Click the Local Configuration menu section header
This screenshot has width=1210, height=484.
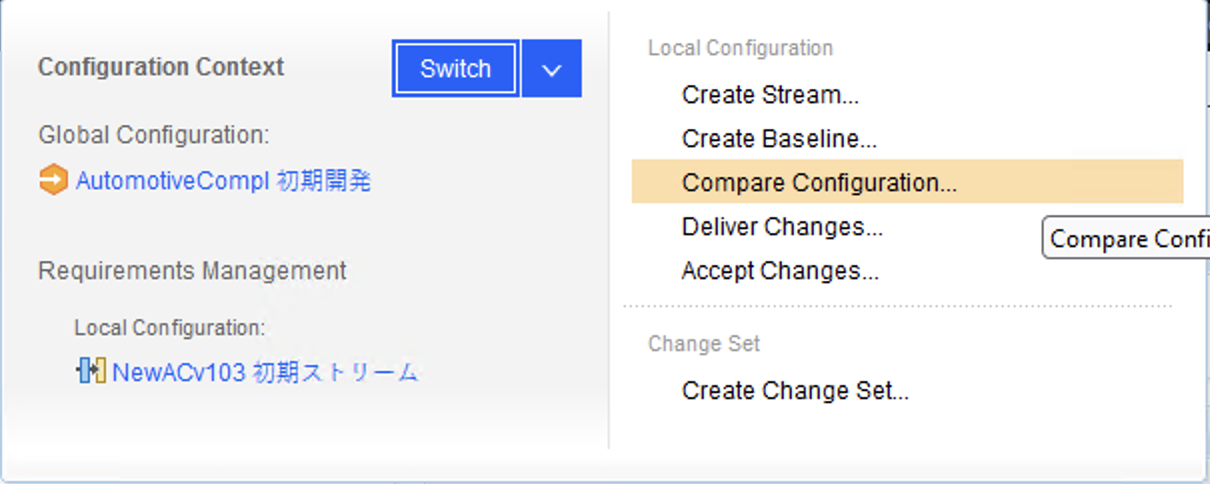[740, 48]
